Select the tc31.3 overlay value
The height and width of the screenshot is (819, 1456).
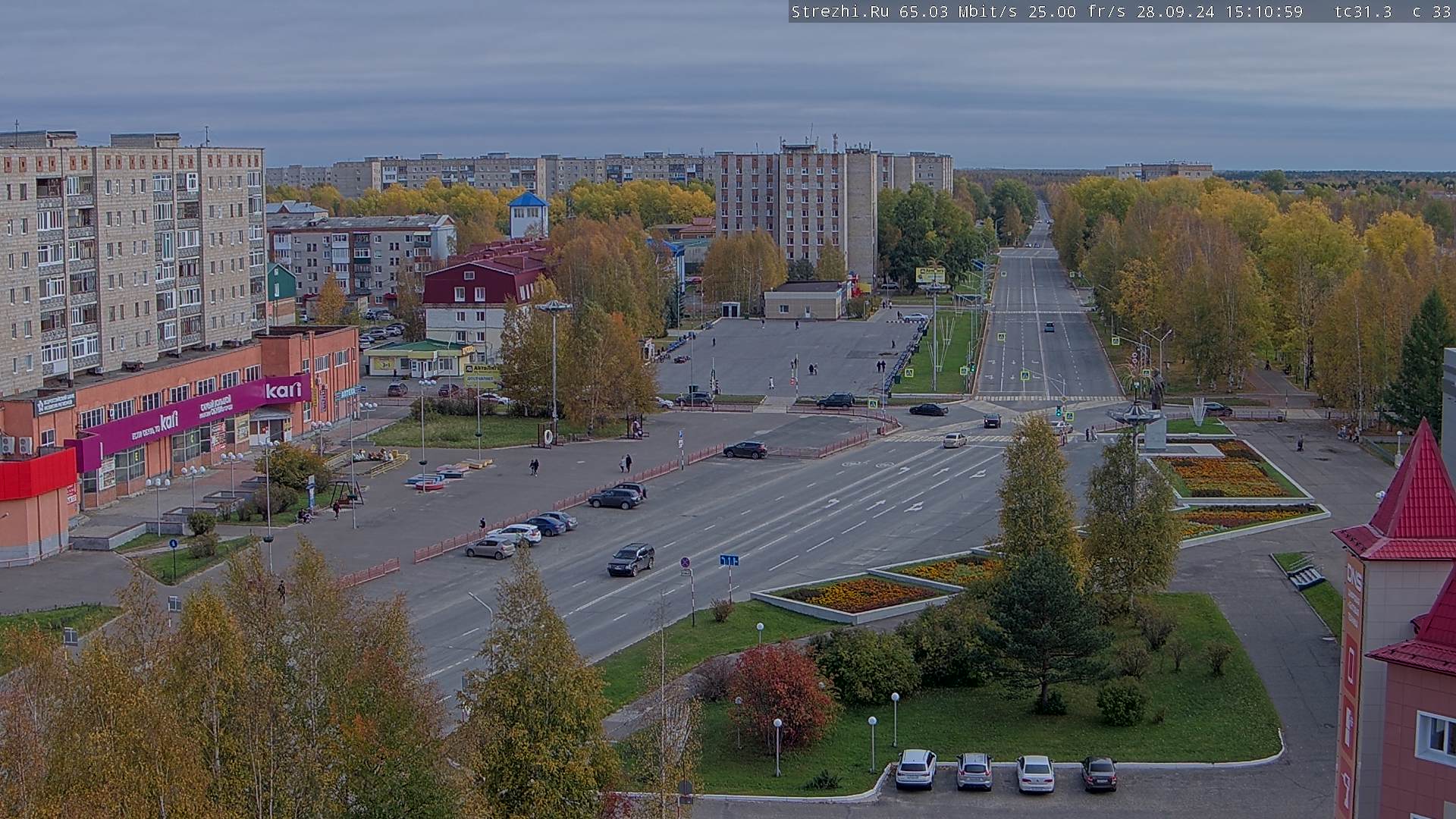click(1363, 11)
